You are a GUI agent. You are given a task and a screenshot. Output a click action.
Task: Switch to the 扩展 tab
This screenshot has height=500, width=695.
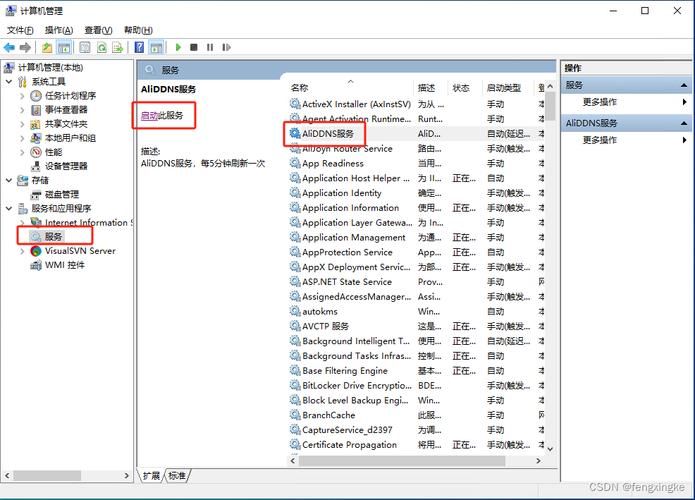(151, 476)
